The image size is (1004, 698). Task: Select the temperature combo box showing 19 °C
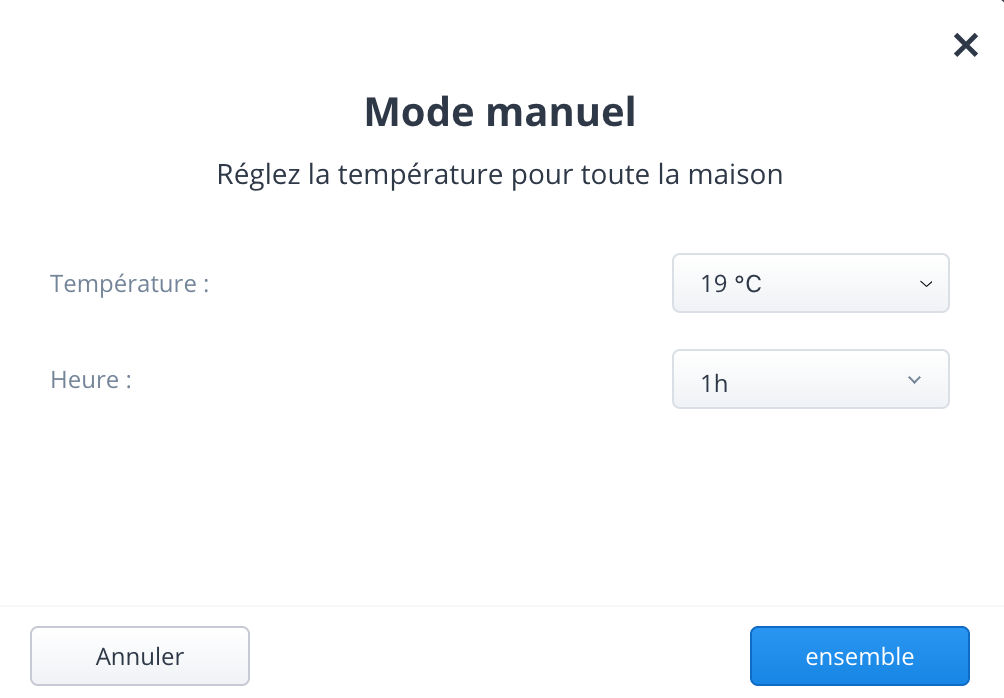coord(811,283)
